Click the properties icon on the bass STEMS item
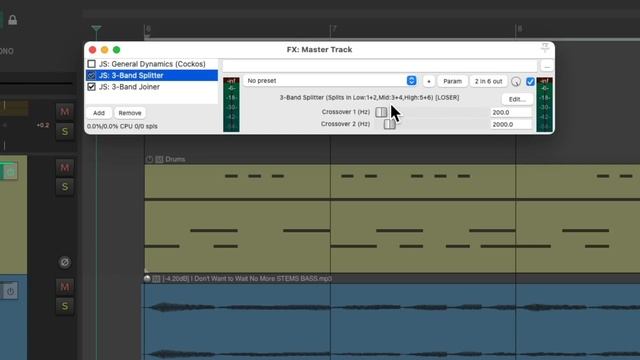The image size is (640, 360). (x=156, y=279)
